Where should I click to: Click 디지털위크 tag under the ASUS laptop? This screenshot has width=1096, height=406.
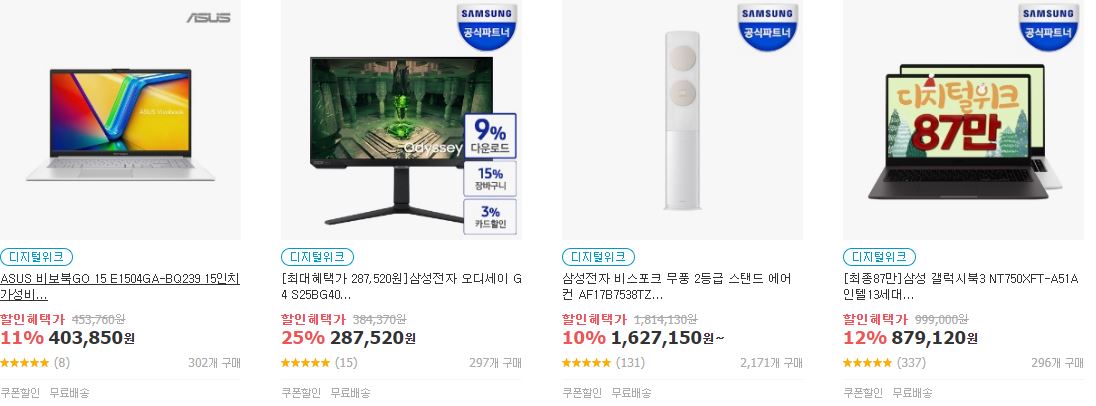(36, 256)
